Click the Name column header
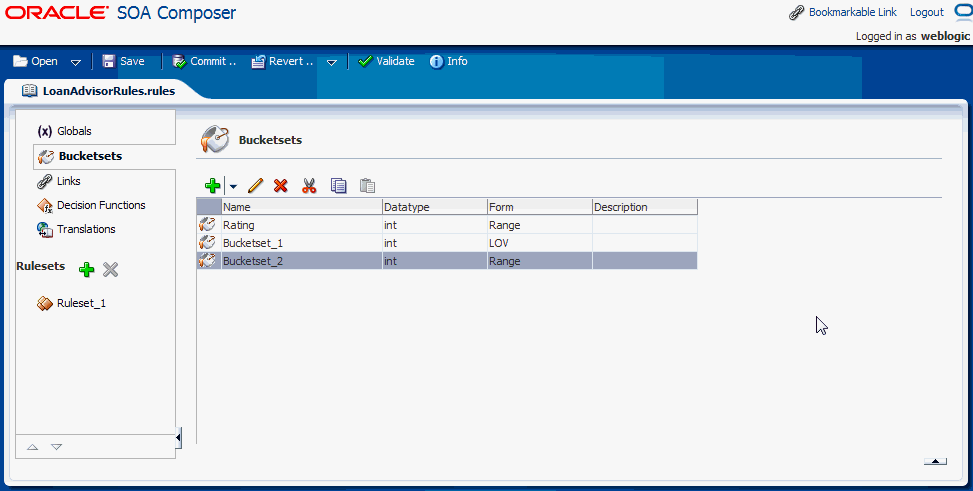 click(x=302, y=207)
